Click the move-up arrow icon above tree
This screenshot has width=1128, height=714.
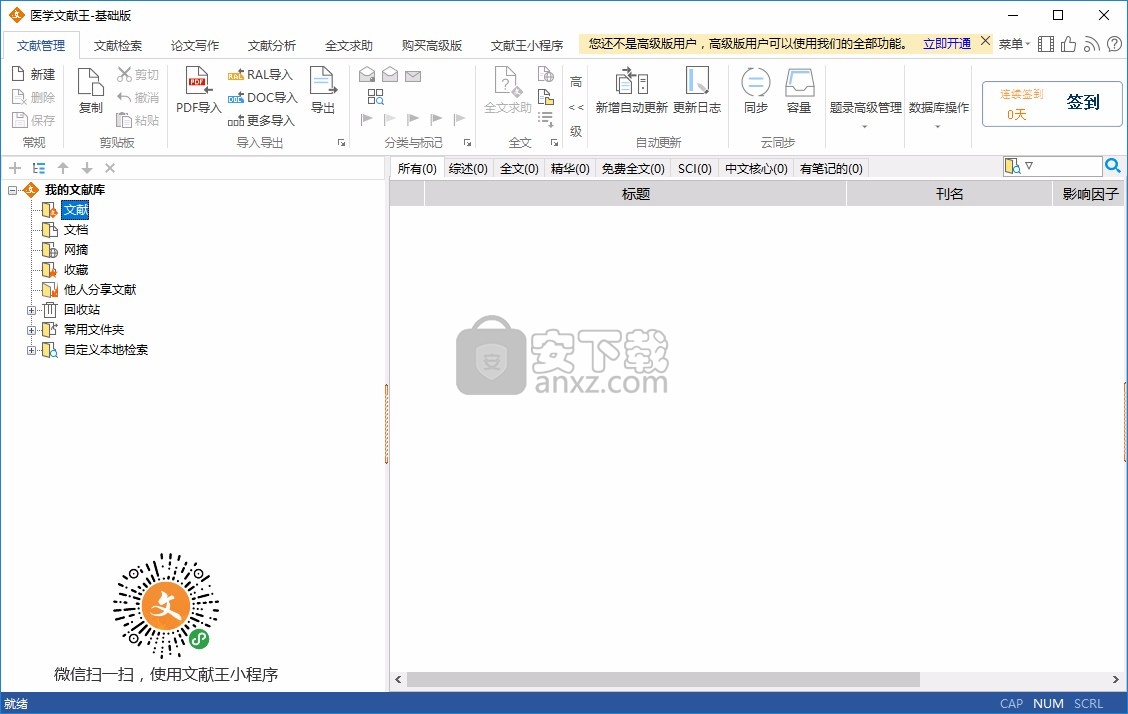63,168
